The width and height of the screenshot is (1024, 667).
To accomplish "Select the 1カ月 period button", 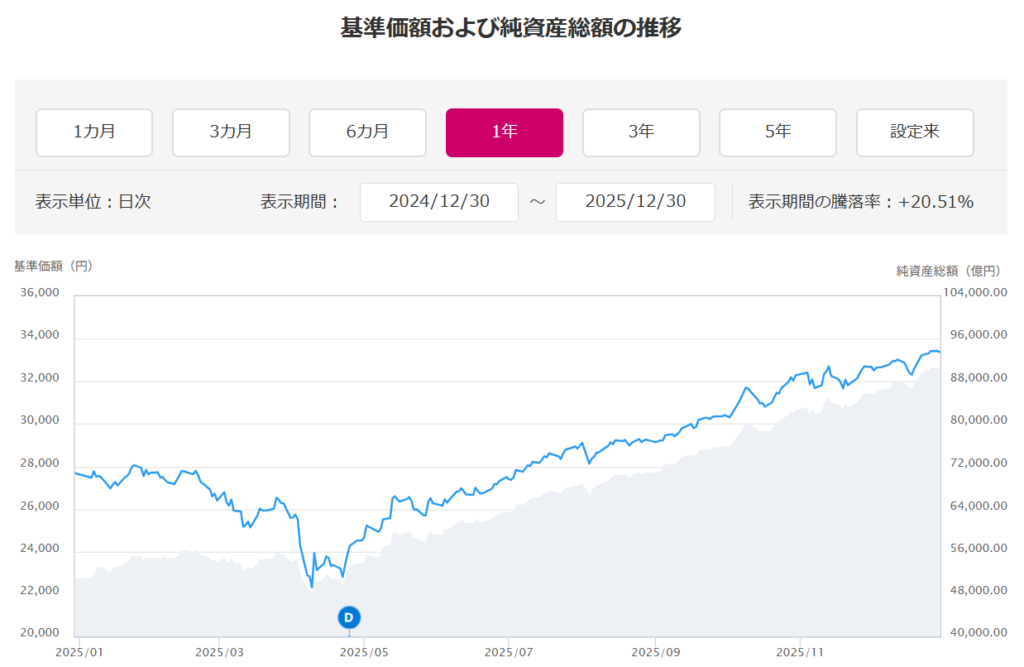I will [94, 132].
